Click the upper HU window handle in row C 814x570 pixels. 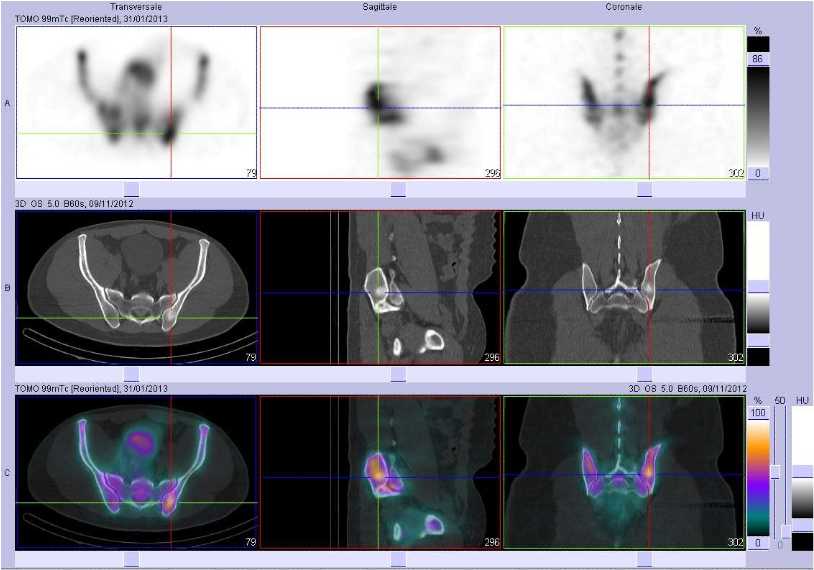(803, 471)
